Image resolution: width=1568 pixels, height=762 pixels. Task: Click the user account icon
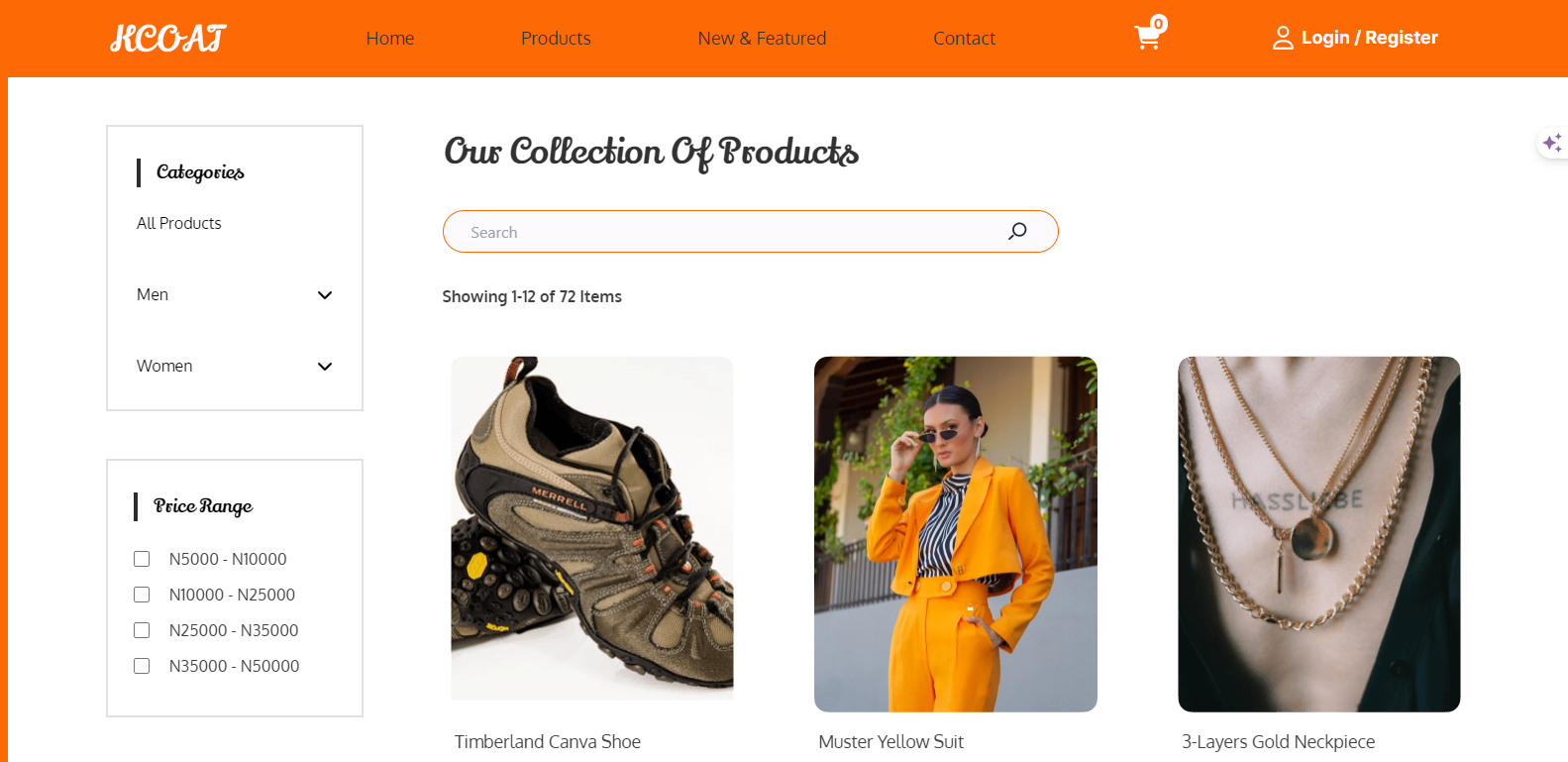(x=1283, y=37)
